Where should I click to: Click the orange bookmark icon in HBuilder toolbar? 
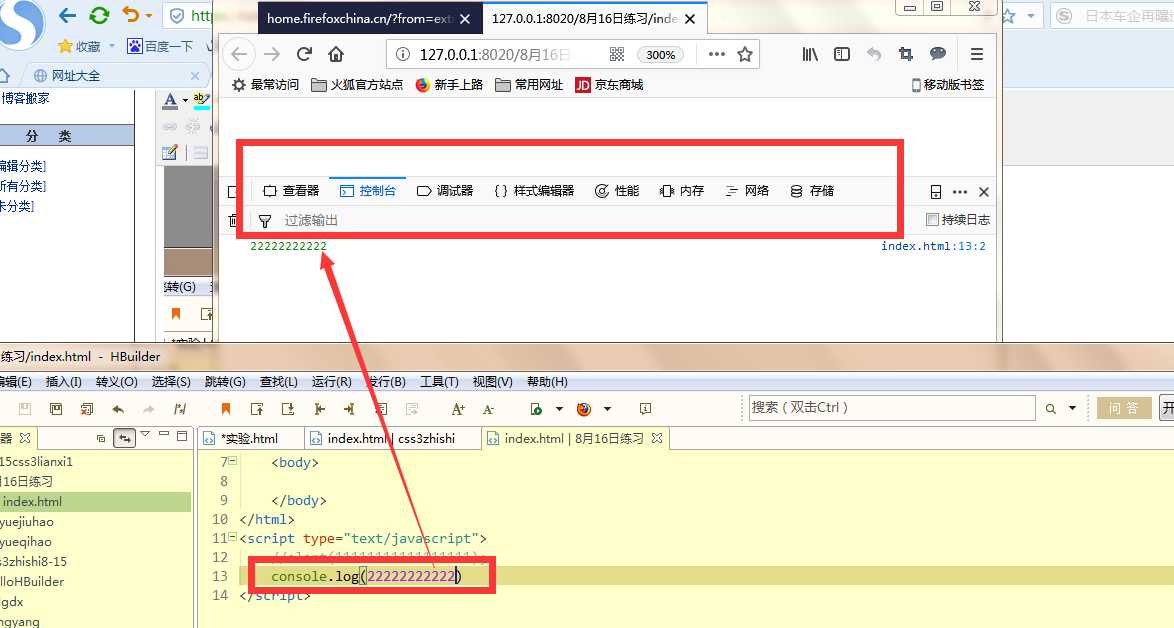pos(225,409)
